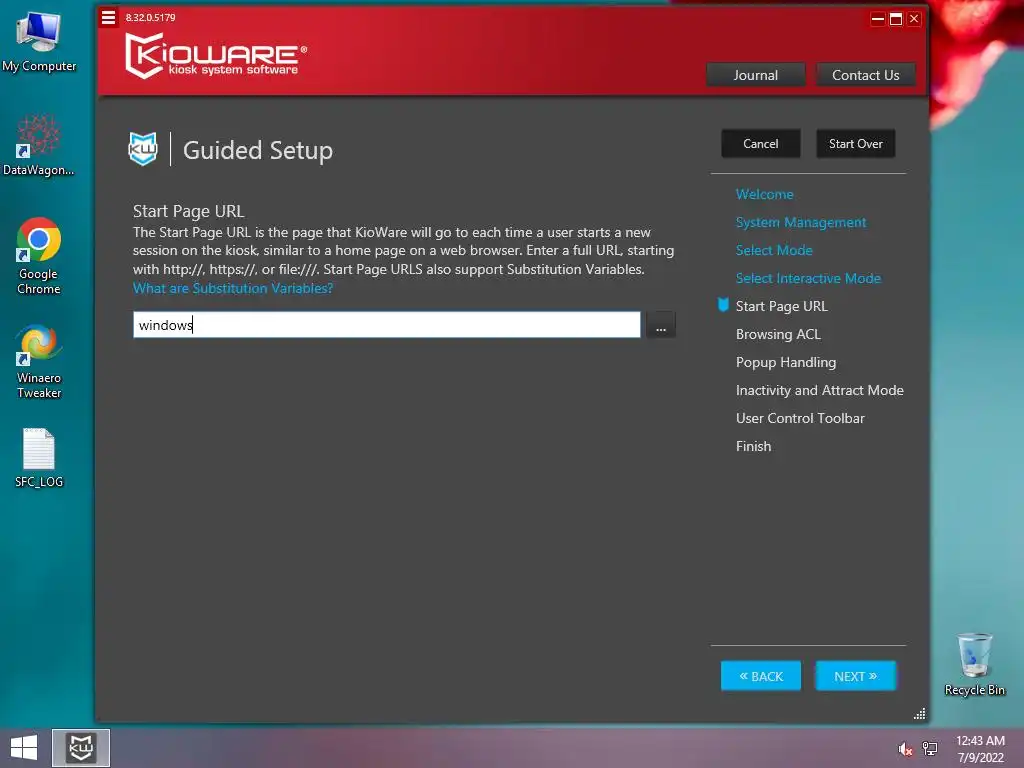Maximize the KioWare window

tap(896, 19)
